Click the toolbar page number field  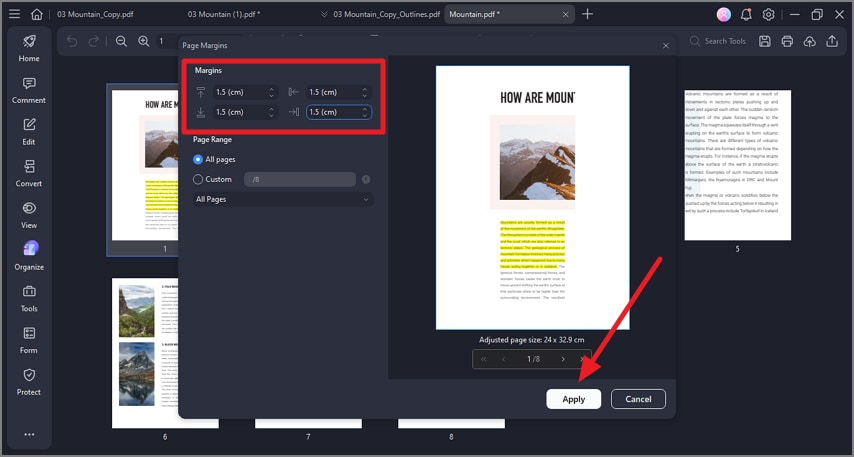point(167,41)
